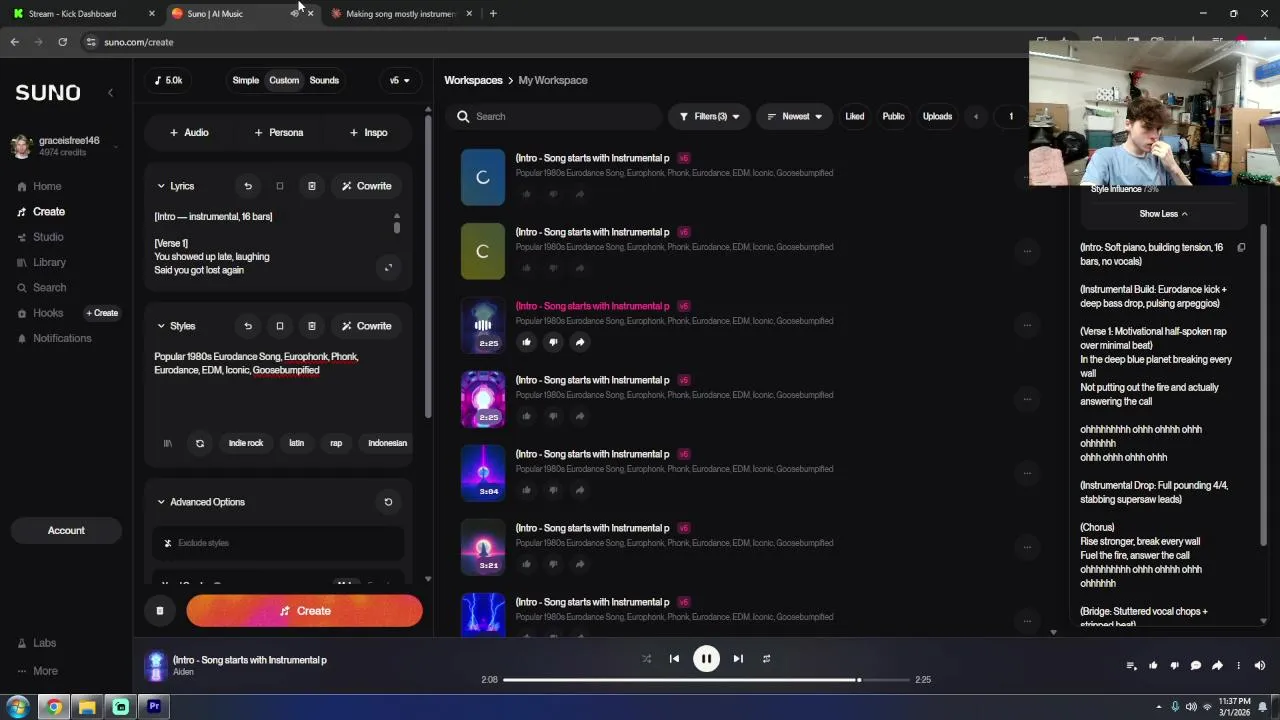The height and width of the screenshot is (720, 1280).
Task: Open the comments icon in player bar
Action: [x=1196, y=666]
